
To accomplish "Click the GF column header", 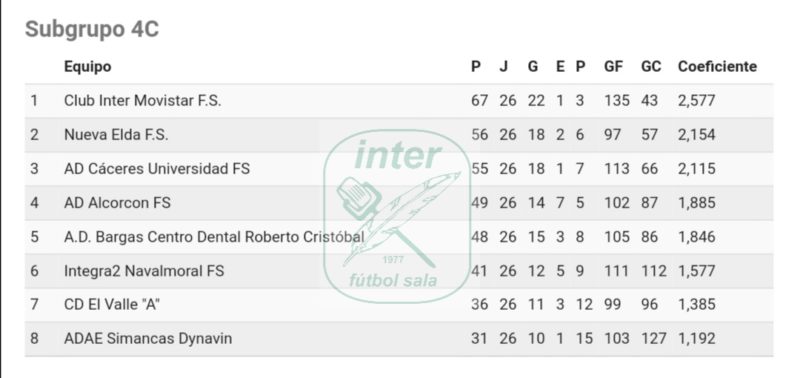I will (x=614, y=66).
